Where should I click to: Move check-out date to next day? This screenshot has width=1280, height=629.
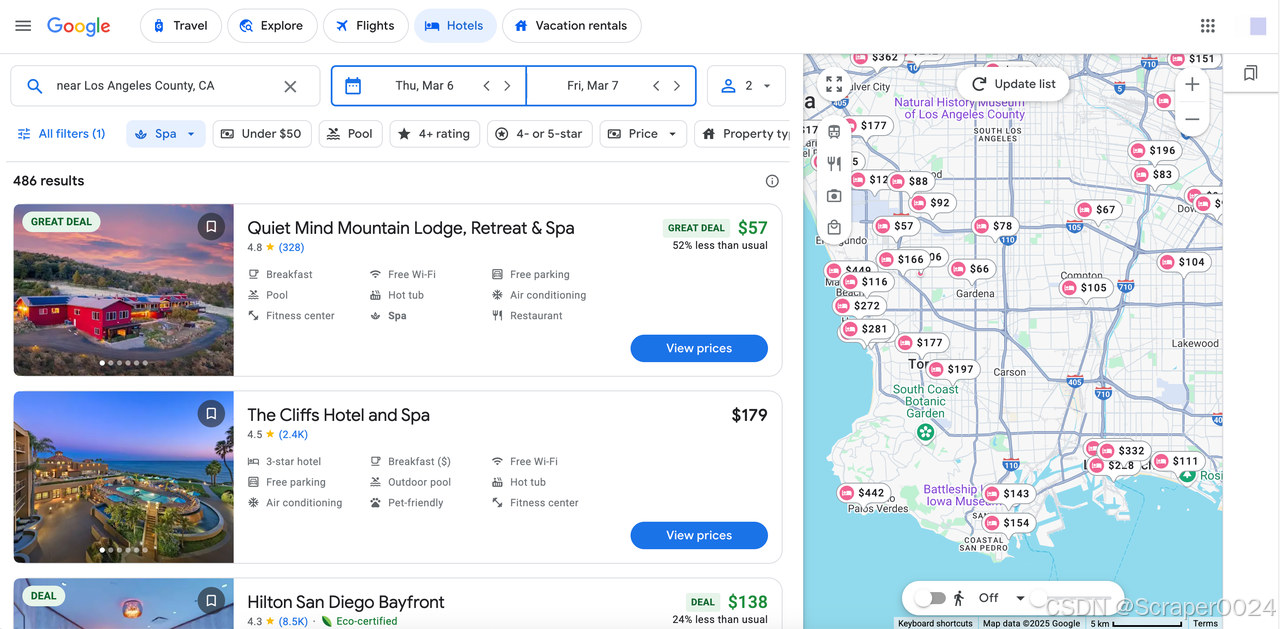[677, 86]
